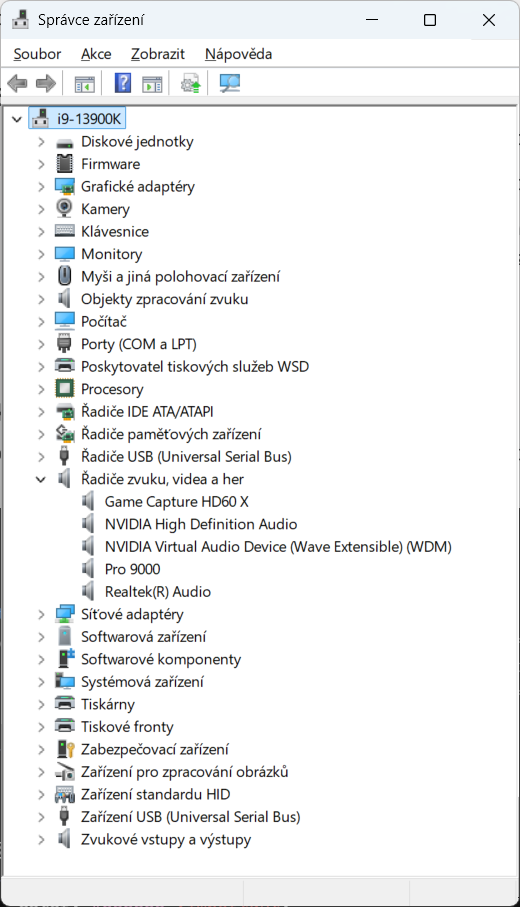Expand the Systémová zařízení category
520x907 pixels.
coord(41,682)
